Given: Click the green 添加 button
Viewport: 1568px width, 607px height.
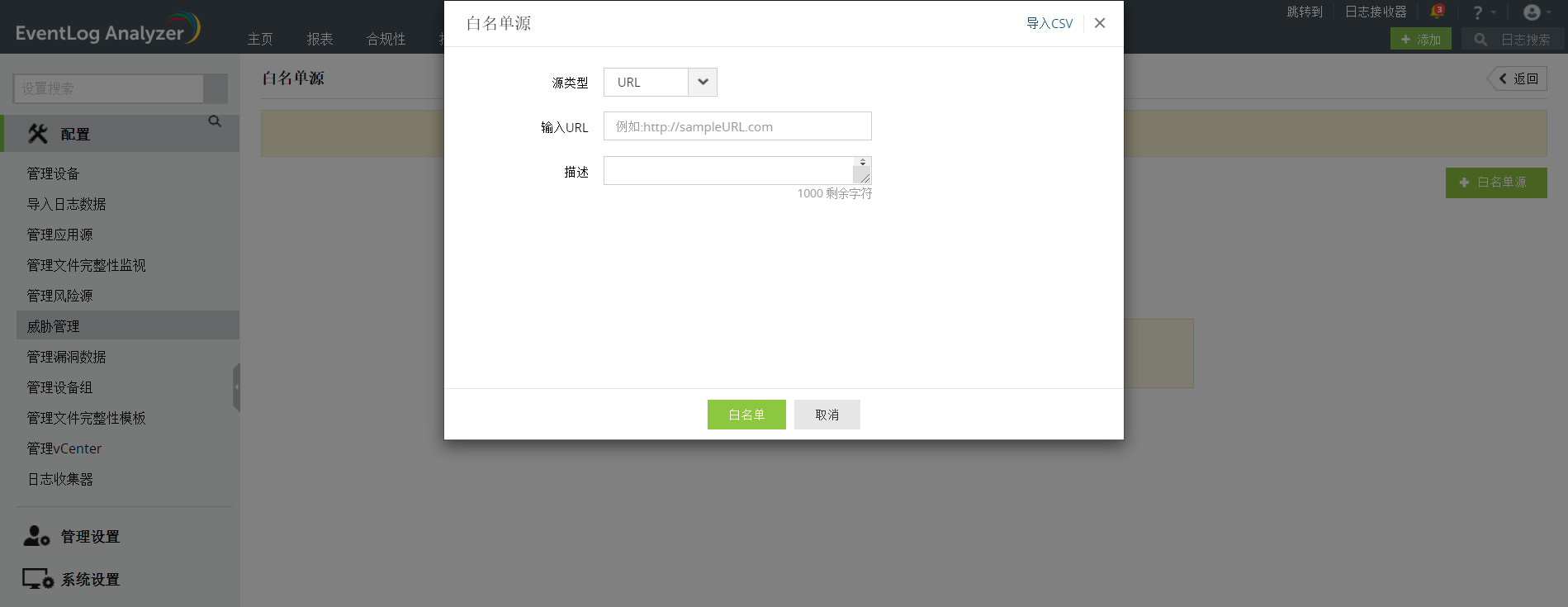Looking at the screenshot, I should click(x=1421, y=39).
